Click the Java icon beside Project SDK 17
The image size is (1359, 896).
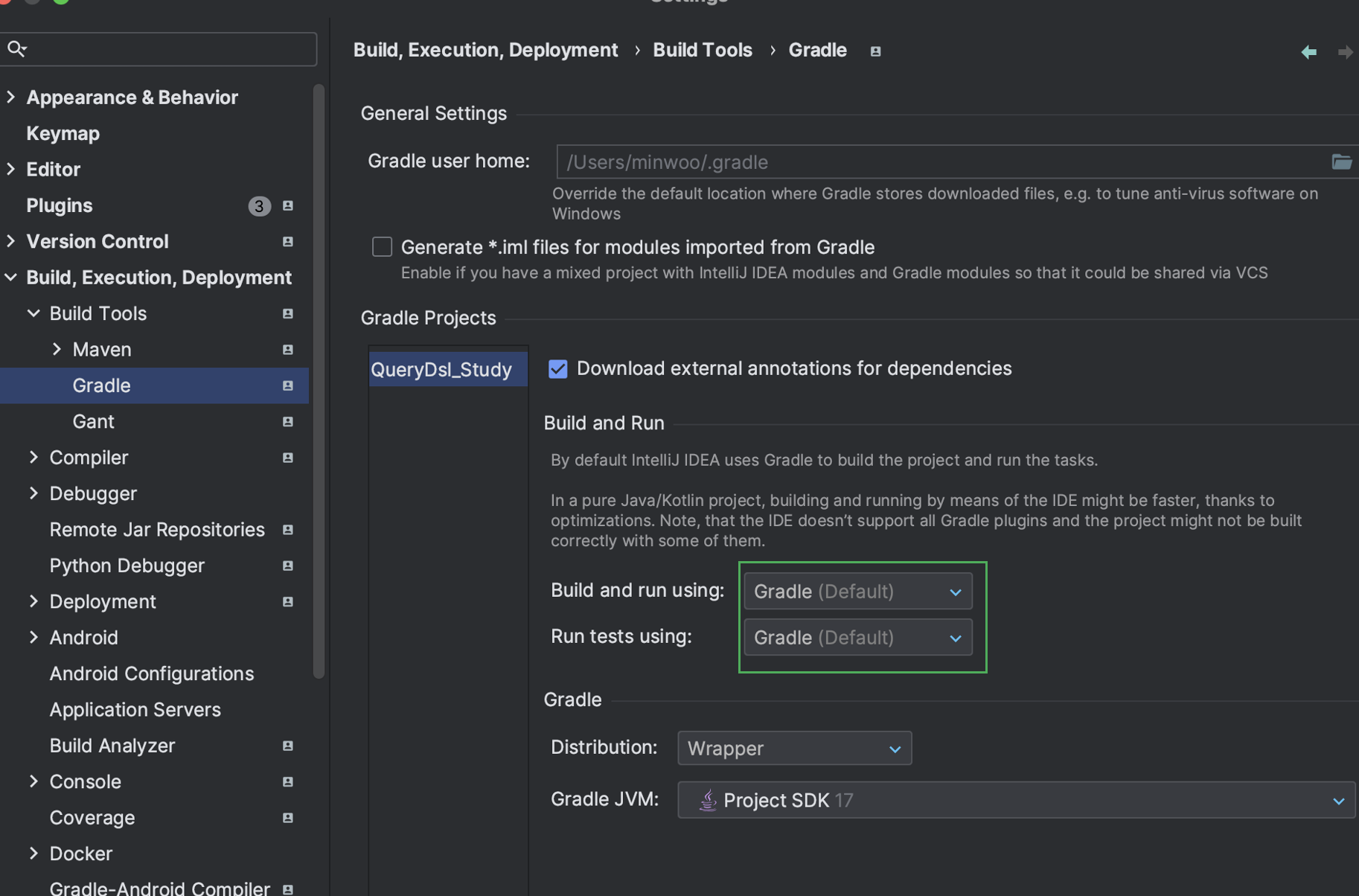click(708, 800)
